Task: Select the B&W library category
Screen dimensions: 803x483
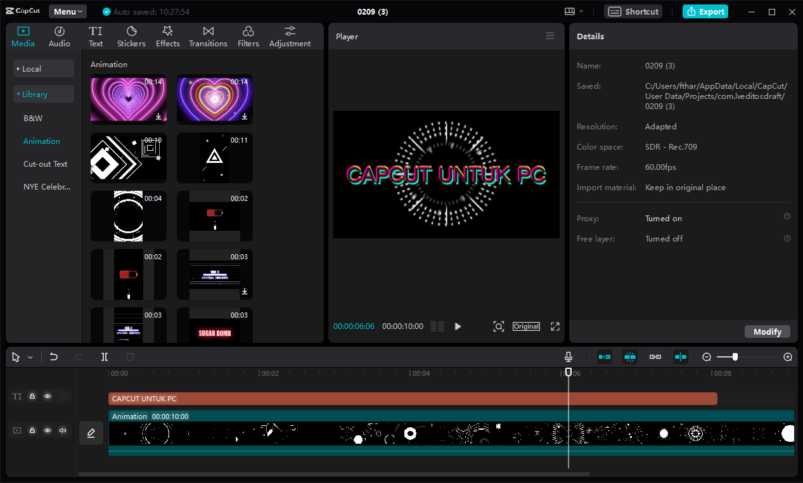Action: 33,118
